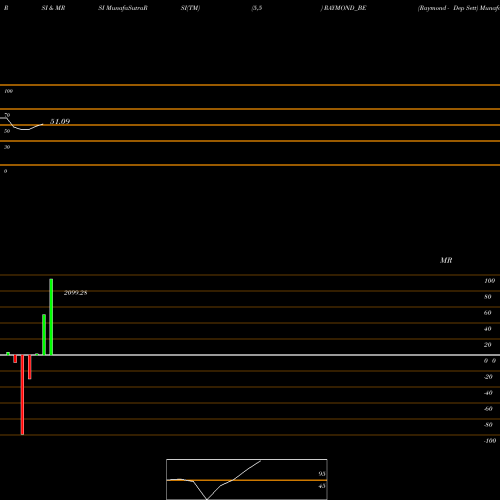The image size is (500, 500).
Task: Select the 'SI MunafaSutraR' header text
Action: click(x=123, y=8)
